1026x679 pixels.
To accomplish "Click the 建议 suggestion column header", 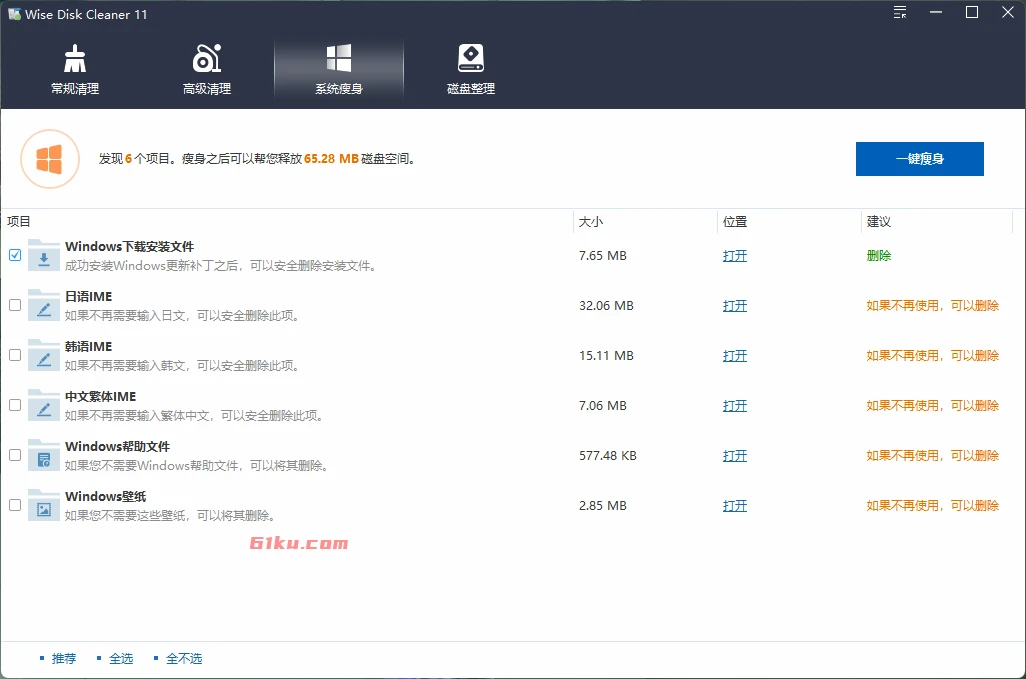I will [x=879, y=222].
